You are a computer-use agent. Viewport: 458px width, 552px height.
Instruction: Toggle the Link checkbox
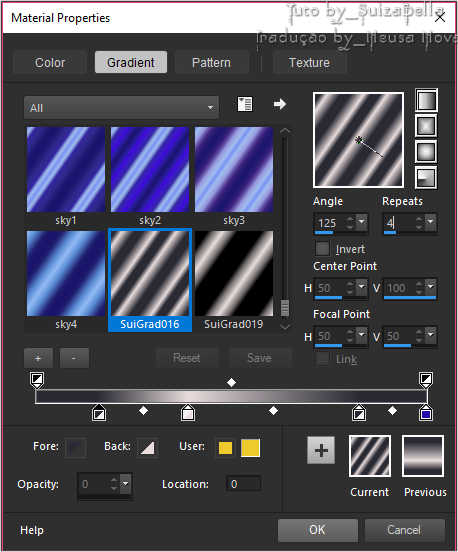322,359
